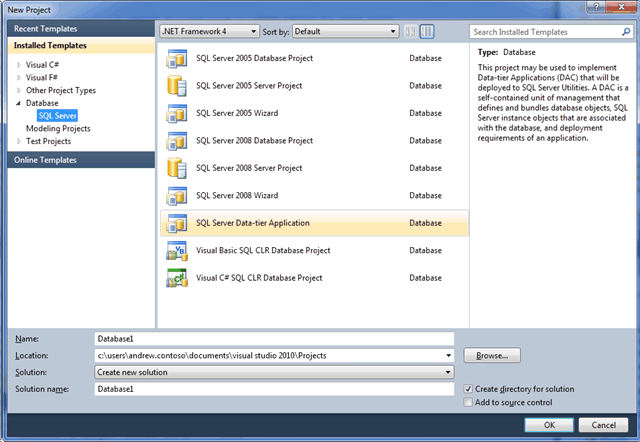Select 'SQL Server 2005 Database Project' text
The width and height of the screenshot is (640, 442).
point(254,58)
